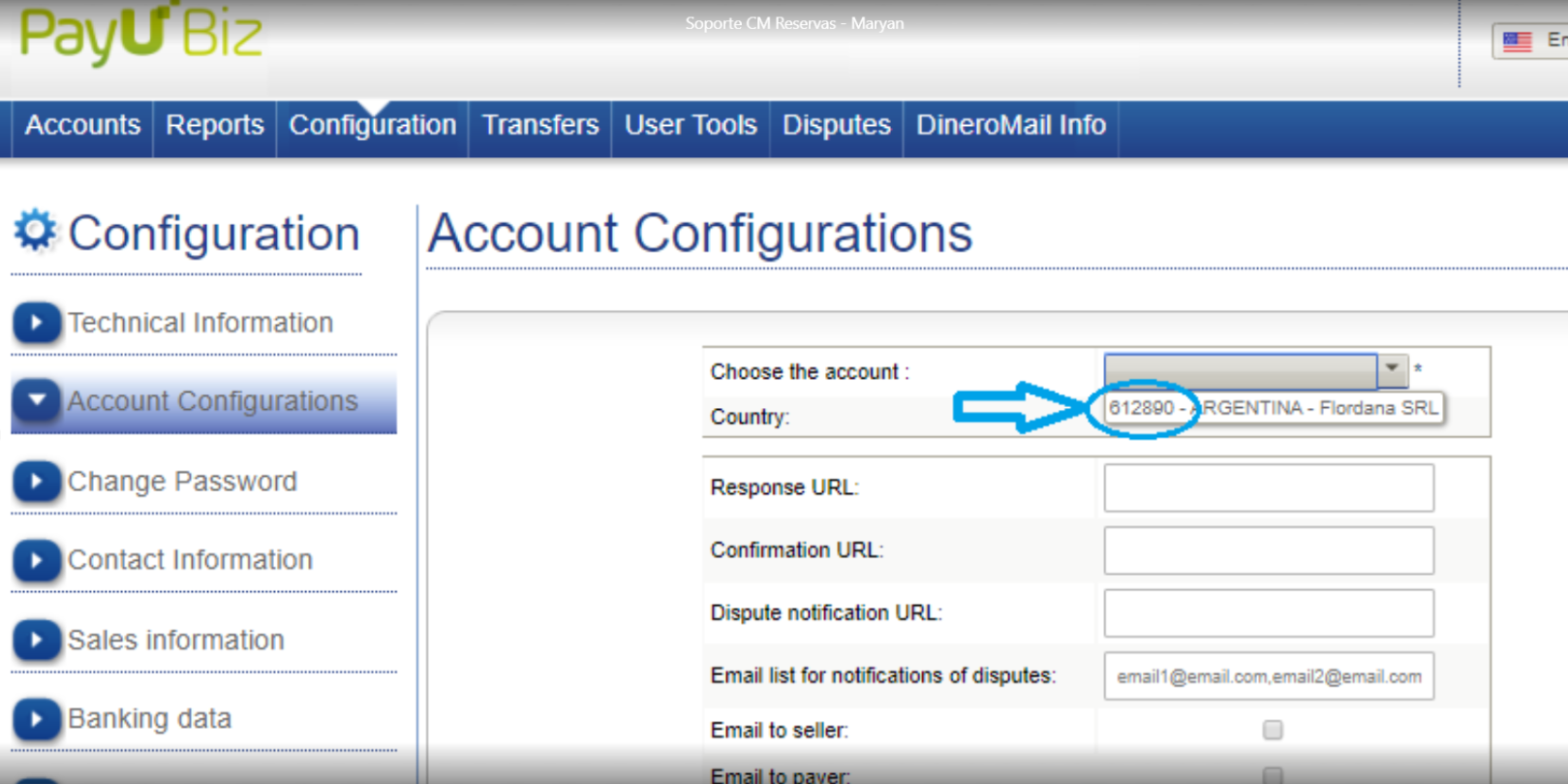
Task: Go to the Disputes menu
Action: tap(836, 125)
